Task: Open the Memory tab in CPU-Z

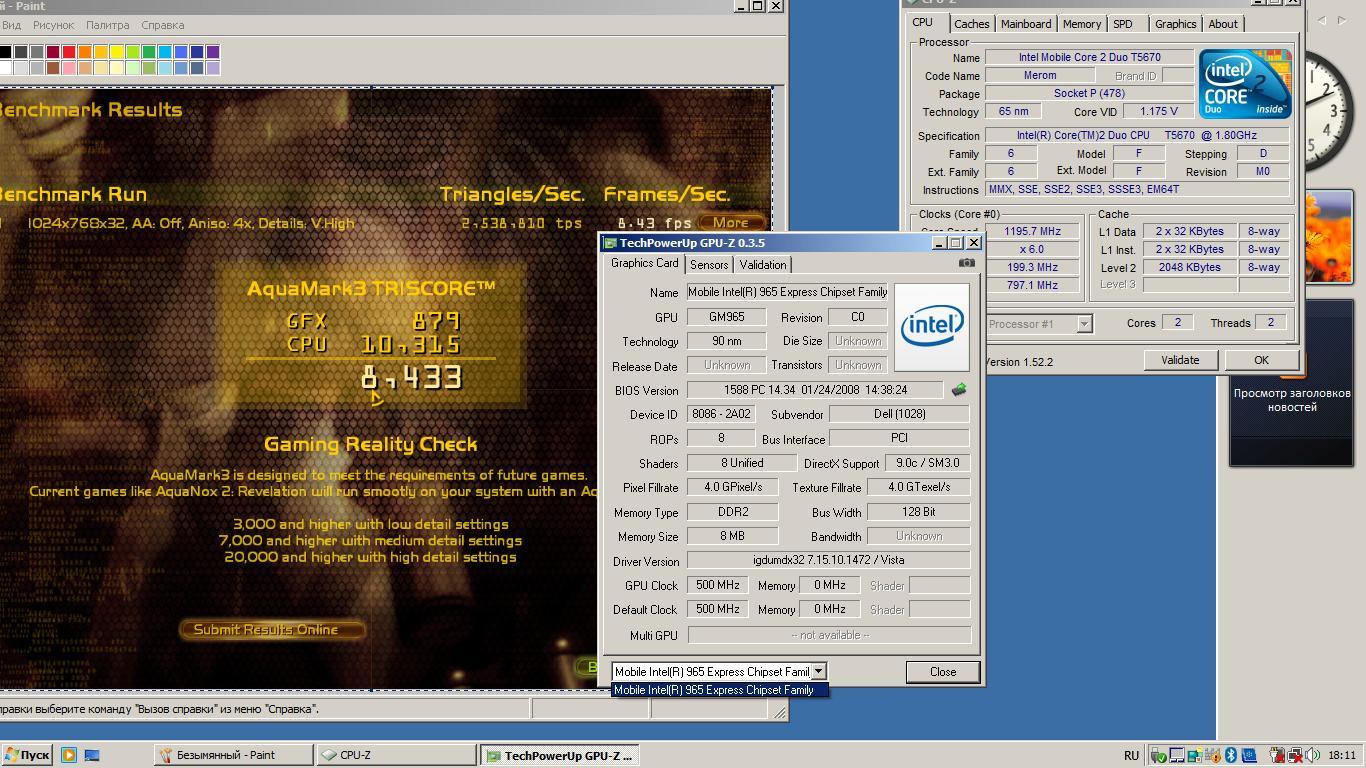Action: (1082, 24)
